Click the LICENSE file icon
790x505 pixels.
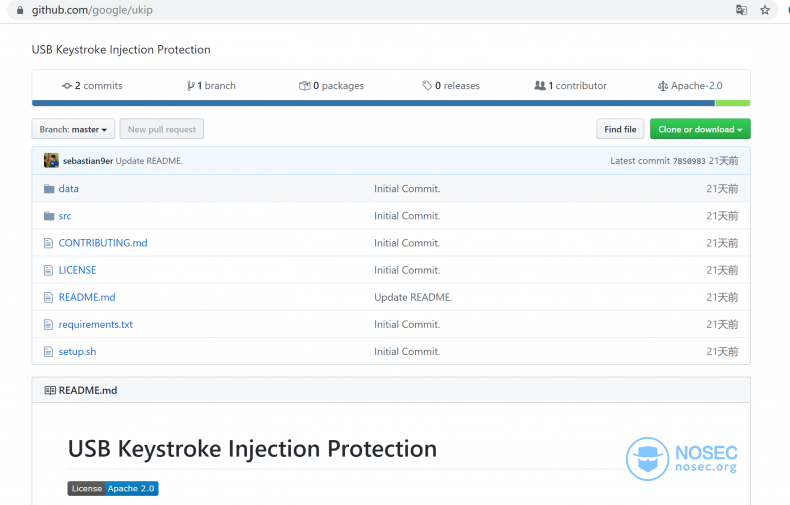[48, 271]
